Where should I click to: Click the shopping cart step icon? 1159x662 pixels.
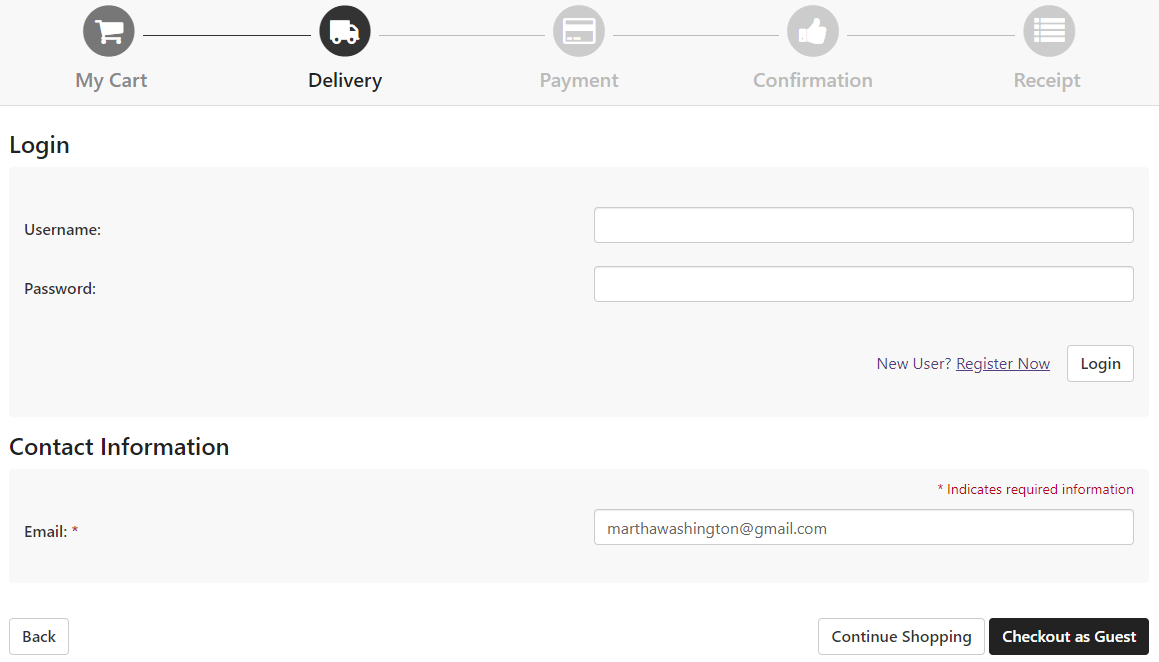pos(109,32)
